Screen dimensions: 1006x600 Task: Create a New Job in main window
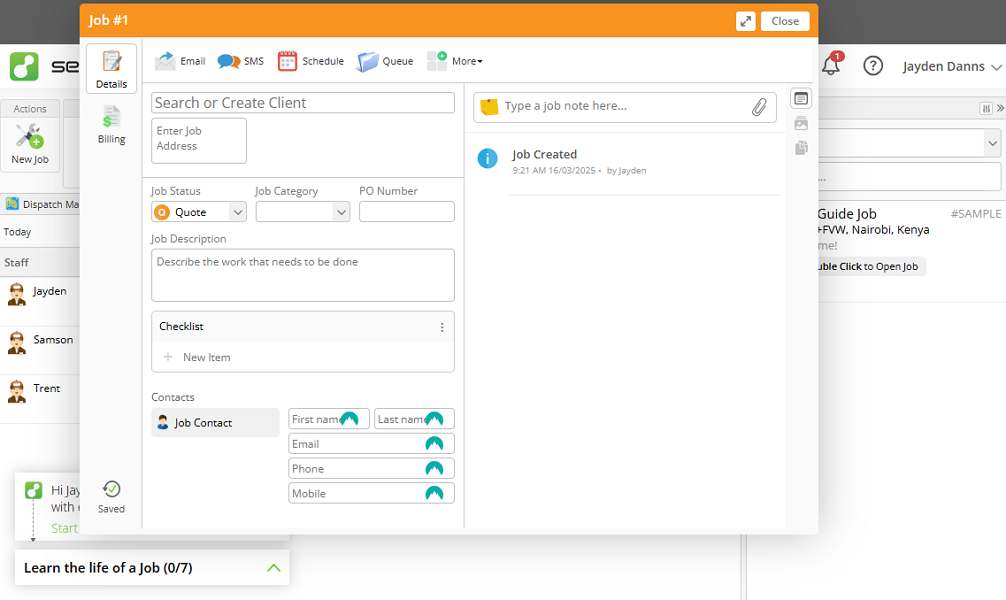coord(30,144)
